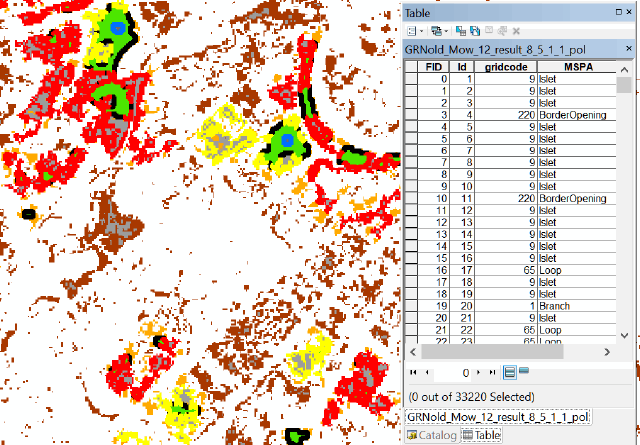Click the Related Tables icon
Viewport: 640px width, 445px height.
pos(436,31)
